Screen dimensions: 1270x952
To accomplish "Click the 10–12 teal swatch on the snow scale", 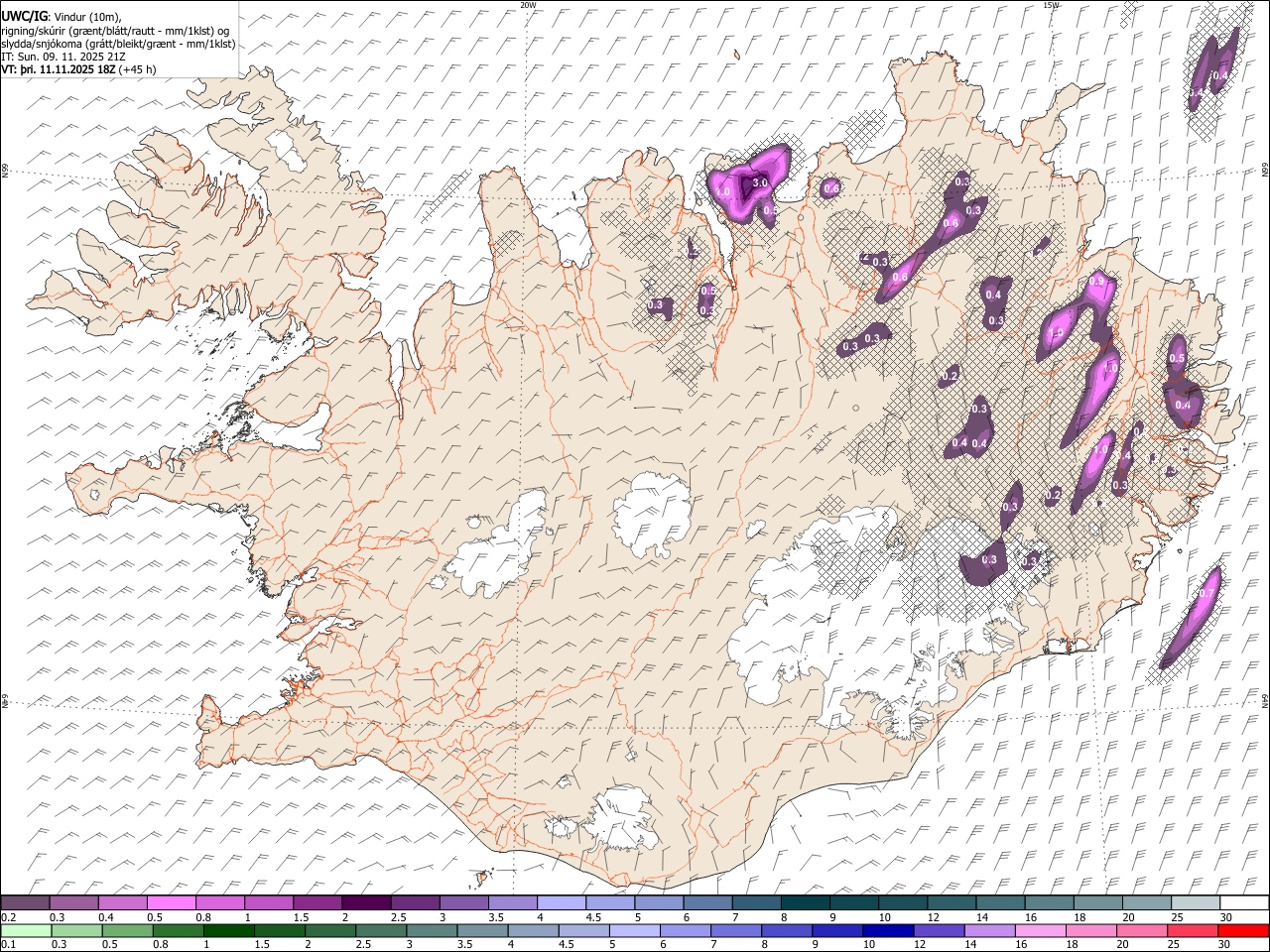I will tap(902, 902).
